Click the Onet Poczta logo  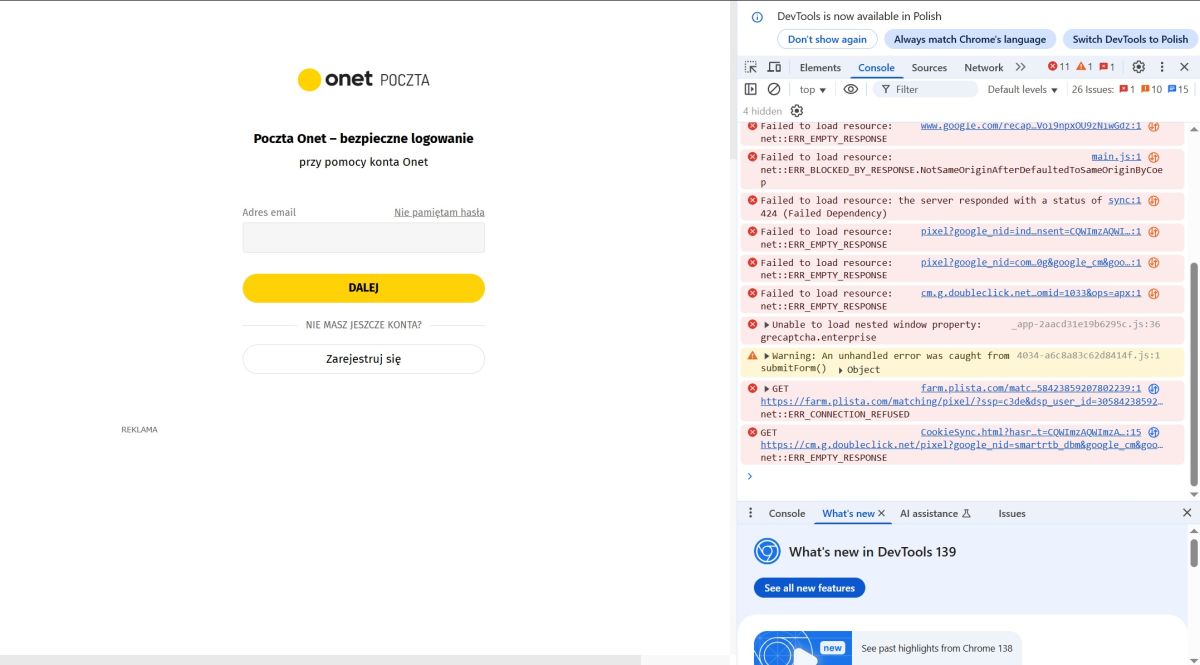(364, 79)
